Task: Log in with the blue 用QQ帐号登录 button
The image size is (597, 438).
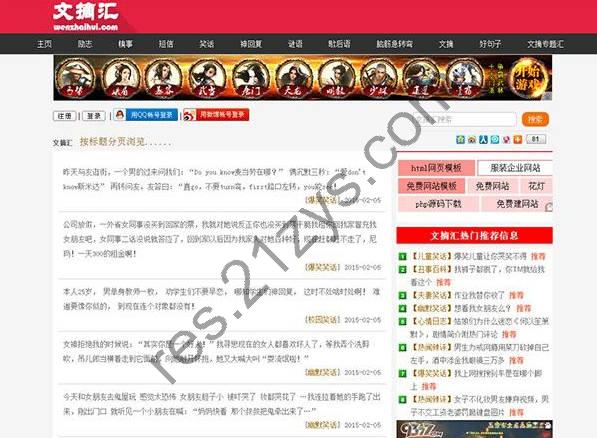Action: tap(146, 115)
